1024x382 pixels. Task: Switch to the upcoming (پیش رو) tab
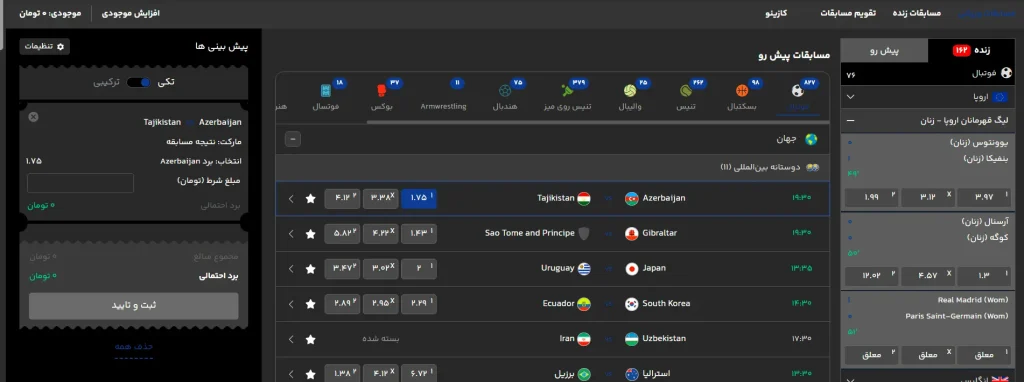click(x=884, y=50)
